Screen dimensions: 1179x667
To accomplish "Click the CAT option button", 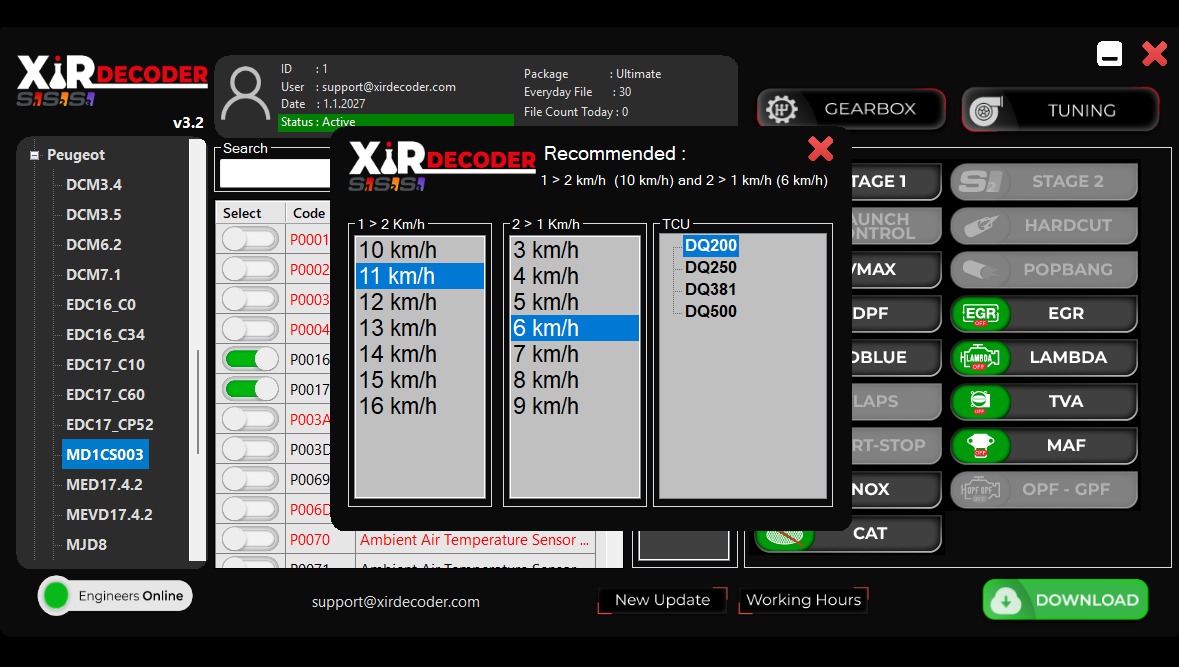I will click(x=848, y=533).
